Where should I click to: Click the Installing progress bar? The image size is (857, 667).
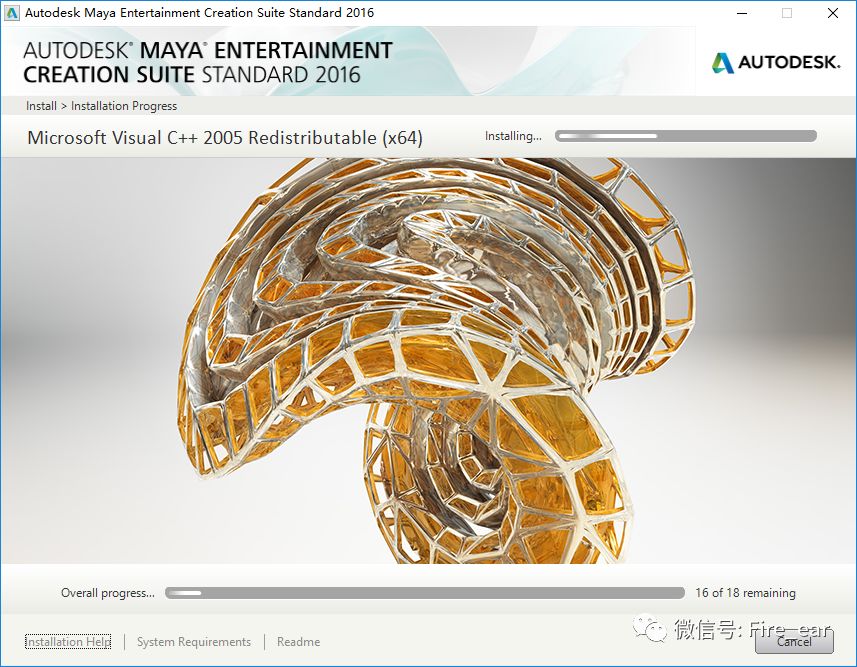[x=685, y=135]
